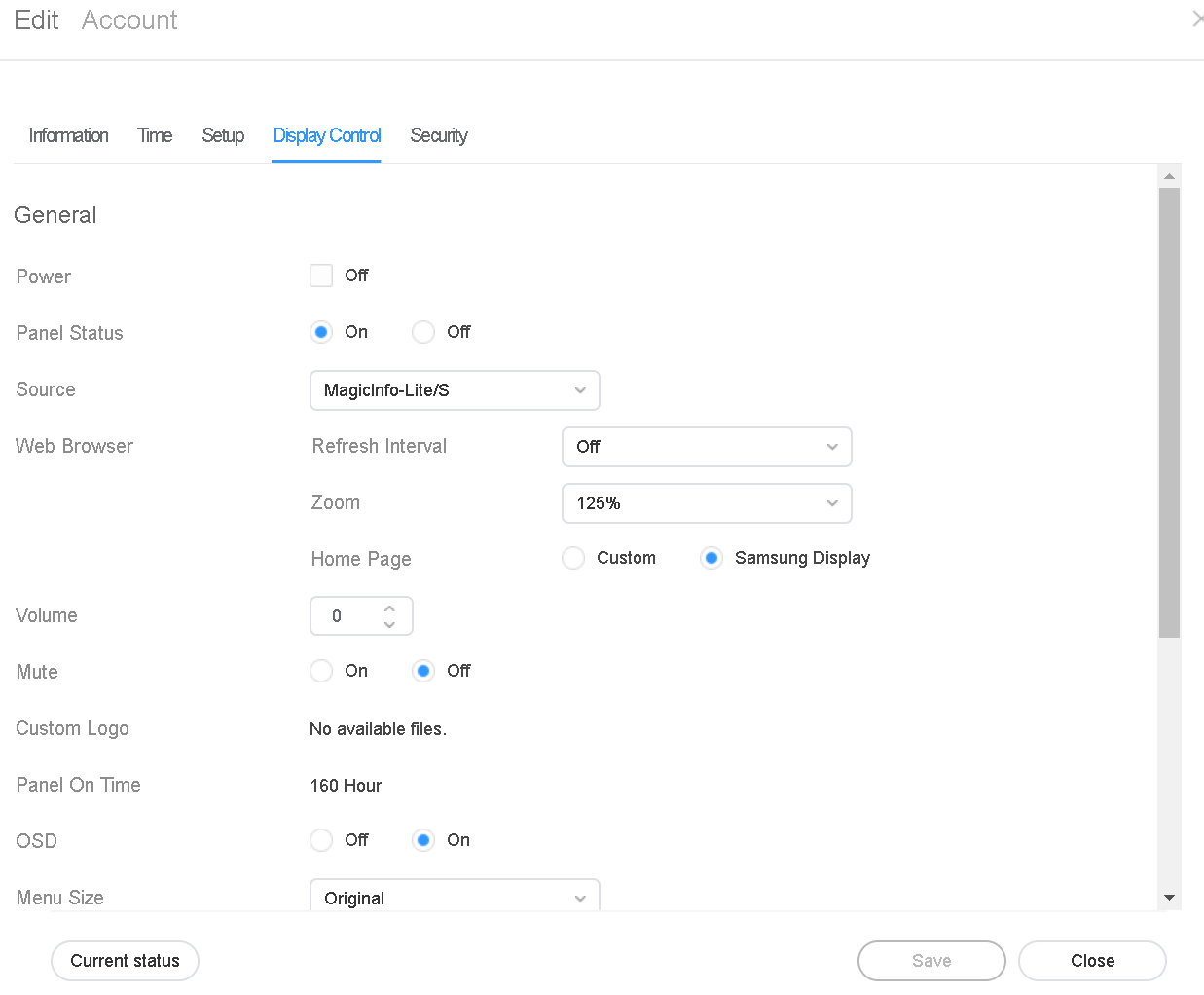Choose Custom for Home Page
The image size is (1204, 995).
point(573,558)
